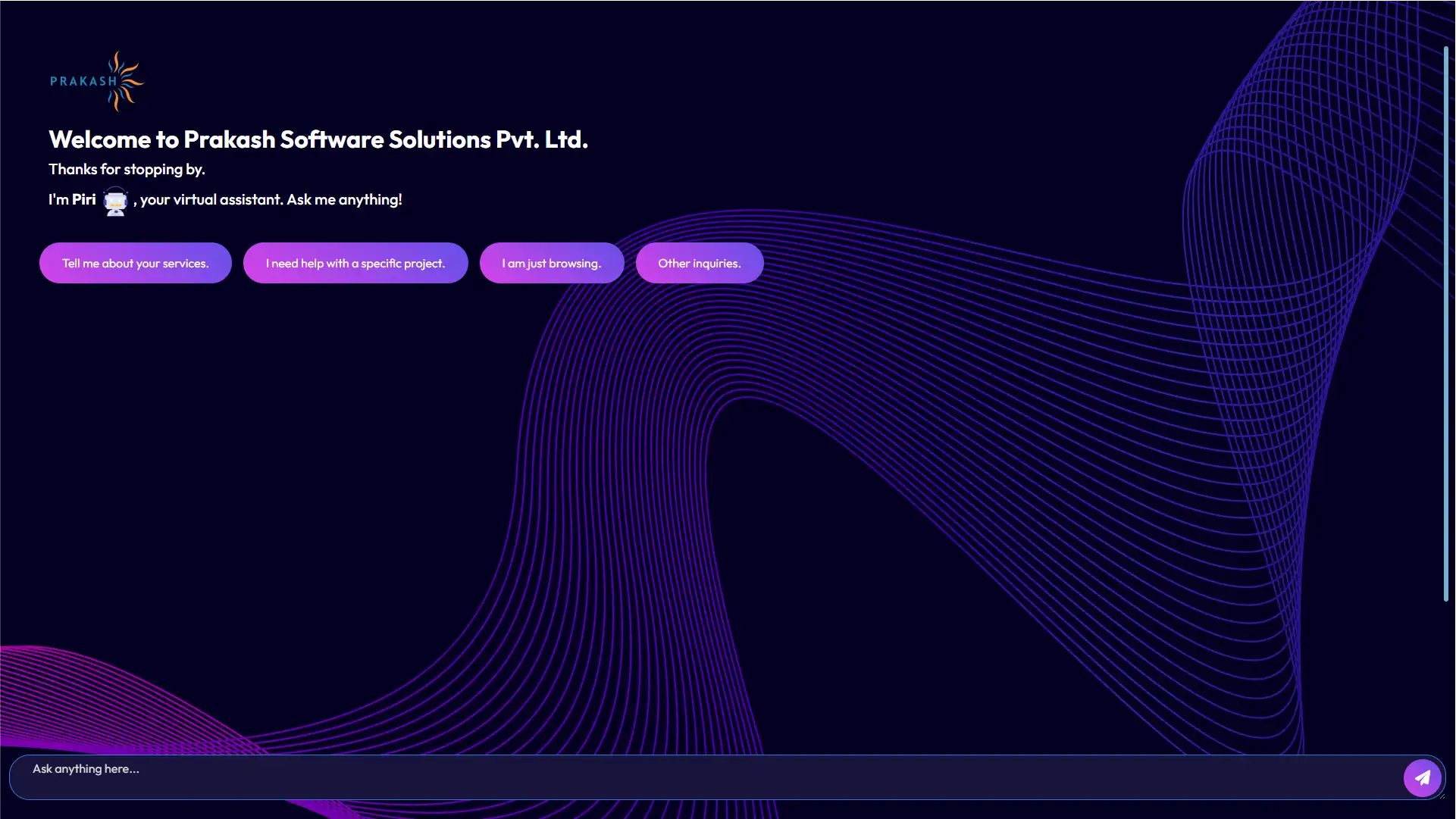
Task: Click the 'Welcome to Prakash Software Solutions Pvt. Ltd.' heading
Action: 318,139
